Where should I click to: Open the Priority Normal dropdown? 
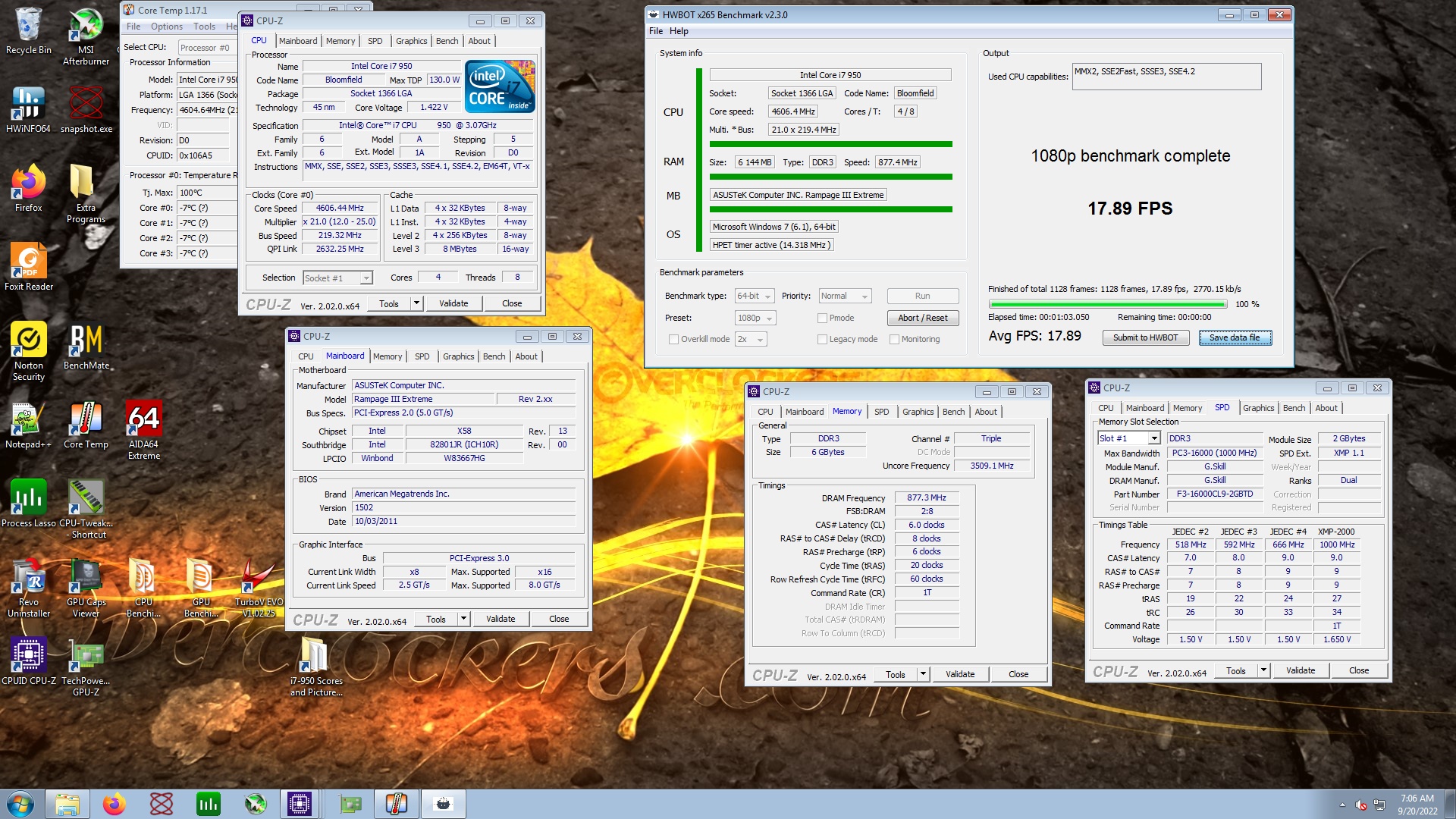845,296
